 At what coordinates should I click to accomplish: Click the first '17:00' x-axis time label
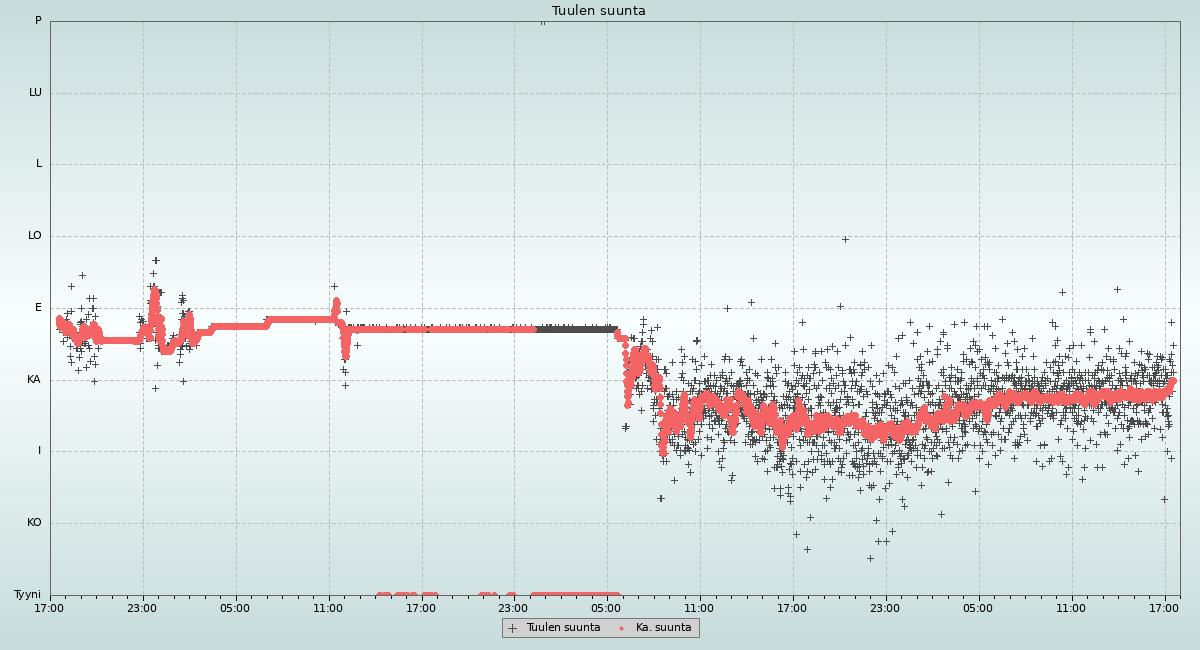[x=50, y=607]
